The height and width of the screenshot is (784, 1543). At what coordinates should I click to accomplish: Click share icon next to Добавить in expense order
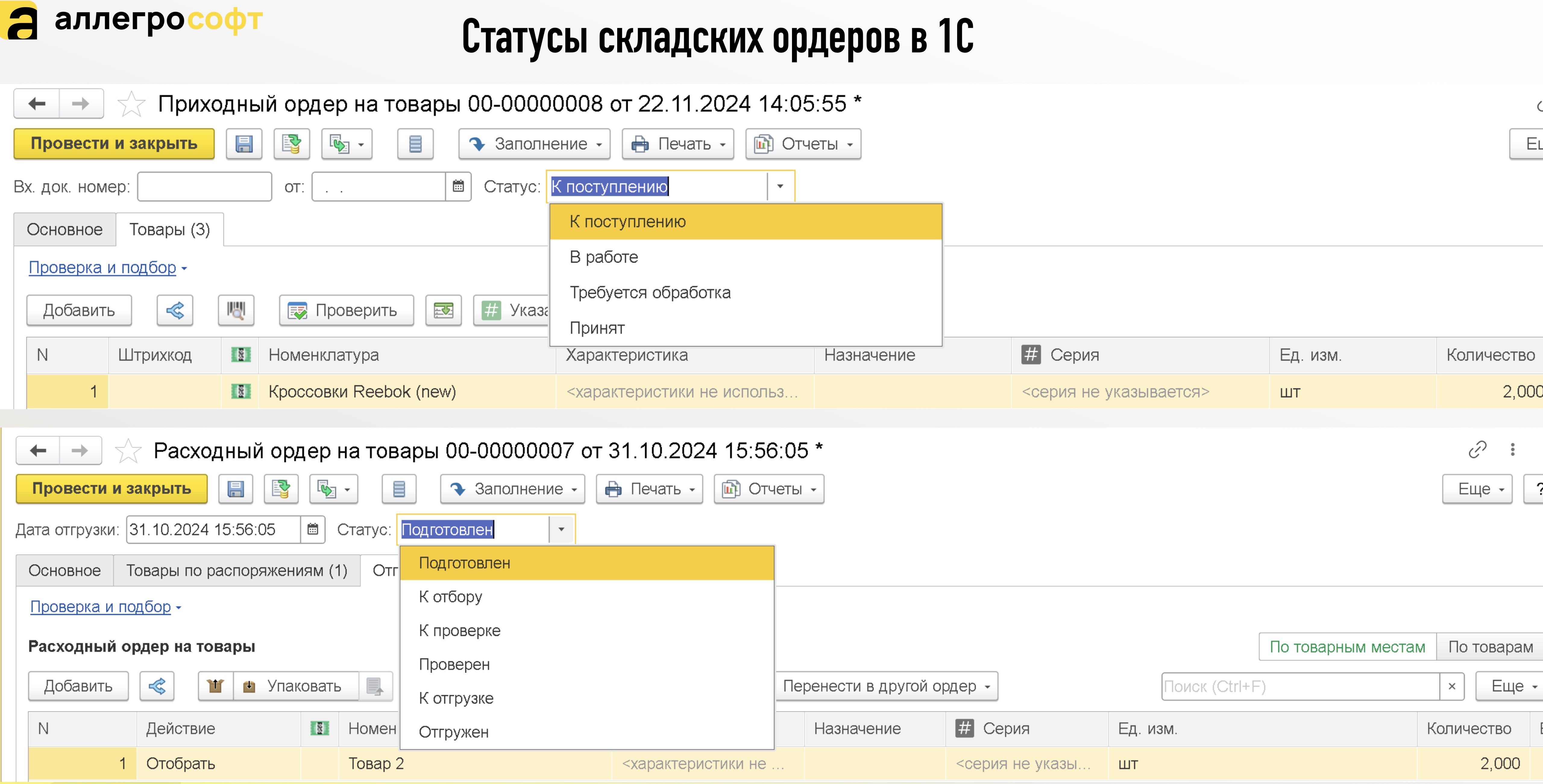click(x=157, y=686)
